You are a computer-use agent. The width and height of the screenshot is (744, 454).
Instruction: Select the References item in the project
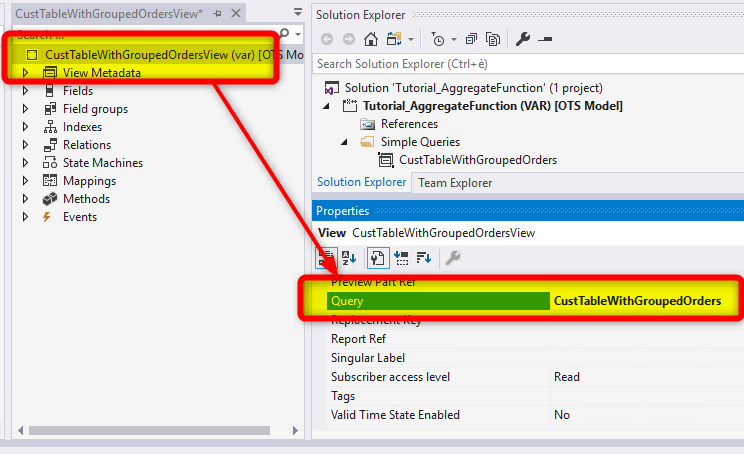[409, 124]
